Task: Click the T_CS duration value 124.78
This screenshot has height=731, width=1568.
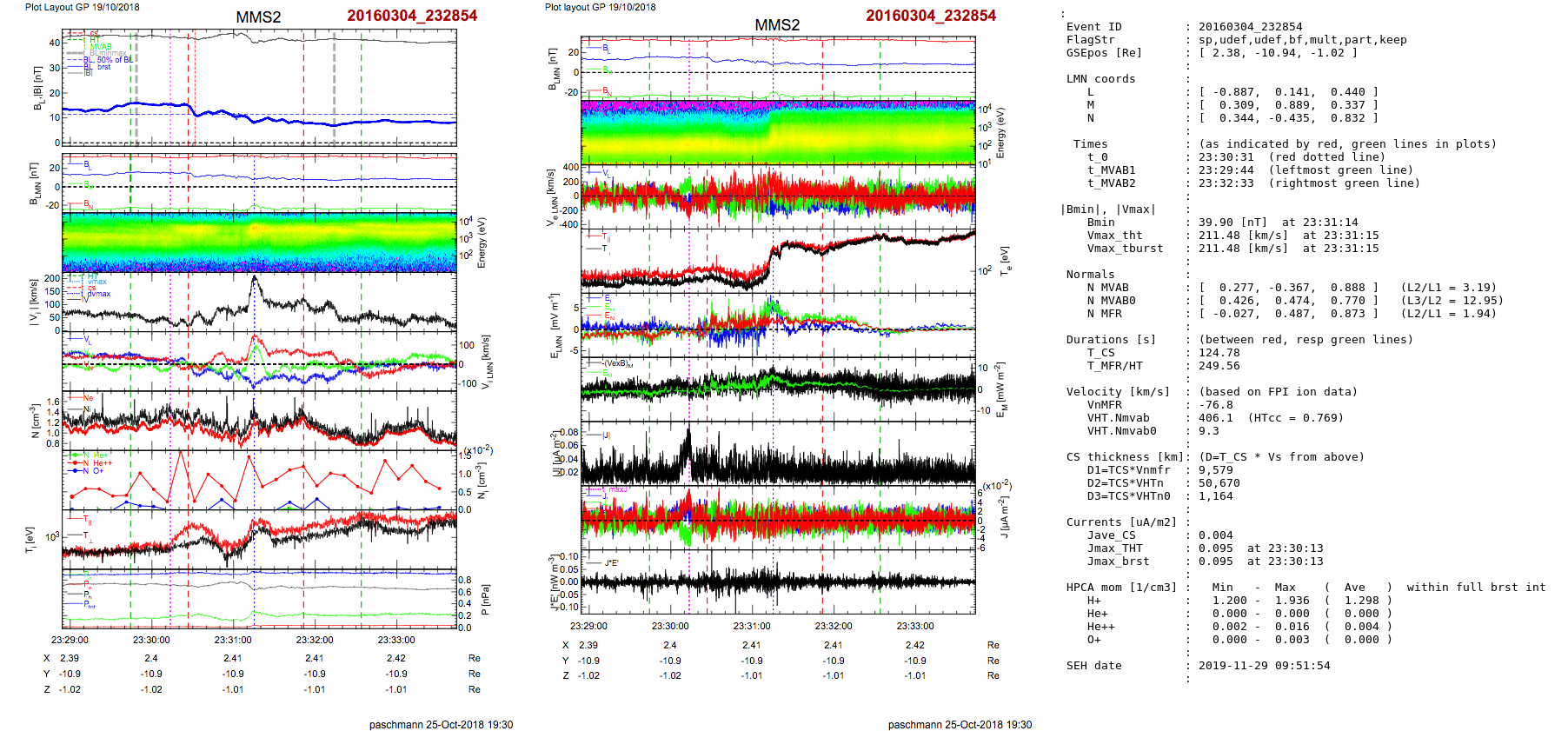Action: point(1219,353)
